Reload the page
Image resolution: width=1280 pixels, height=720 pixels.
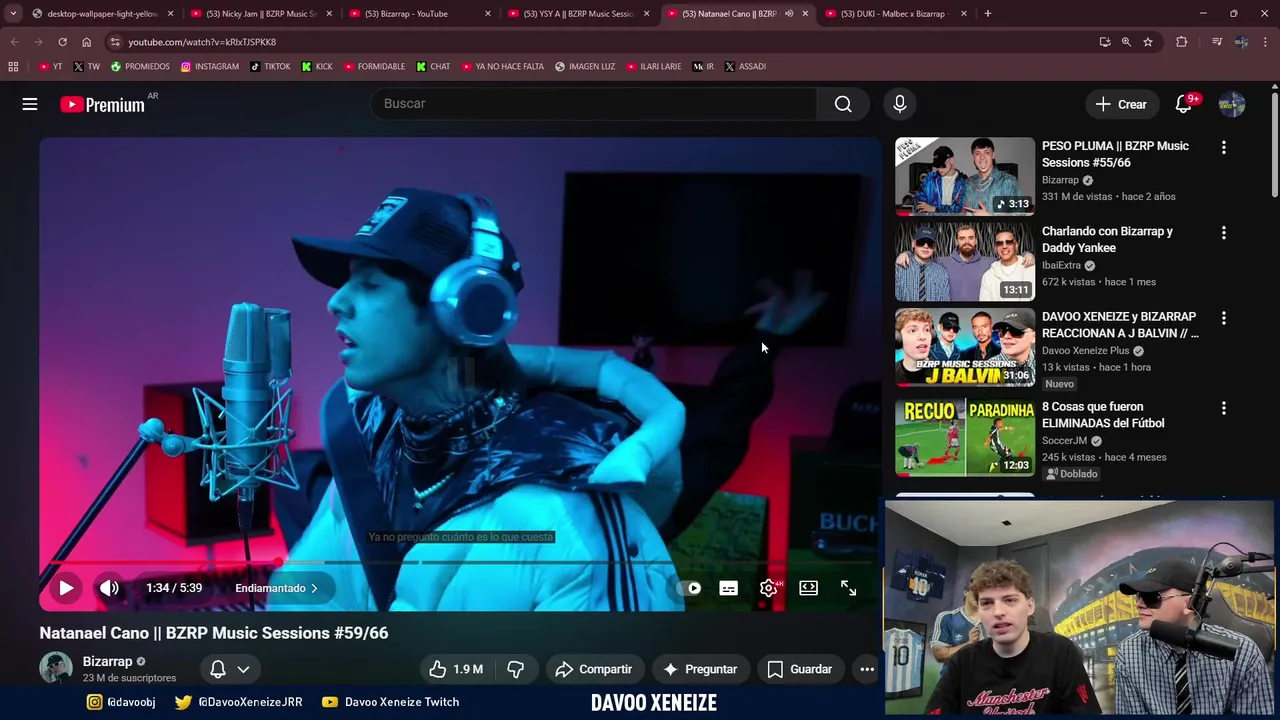pos(62,42)
